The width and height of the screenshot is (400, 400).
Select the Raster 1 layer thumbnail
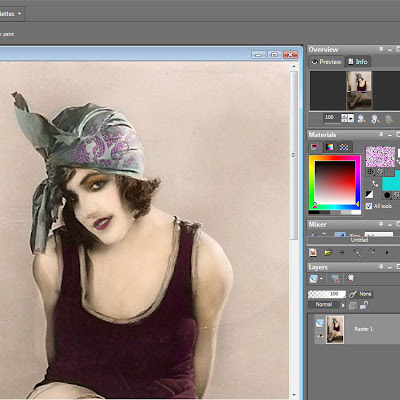(335, 329)
